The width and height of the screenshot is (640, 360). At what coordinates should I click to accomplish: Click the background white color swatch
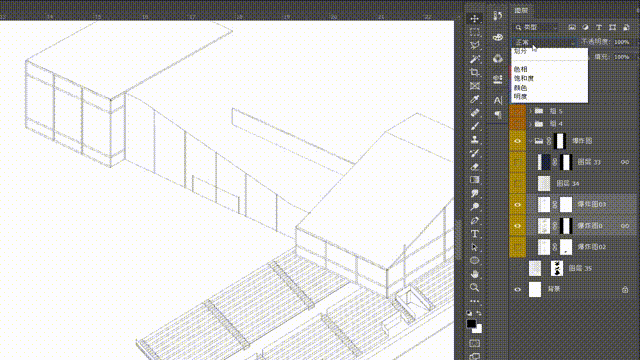[x=478, y=329]
